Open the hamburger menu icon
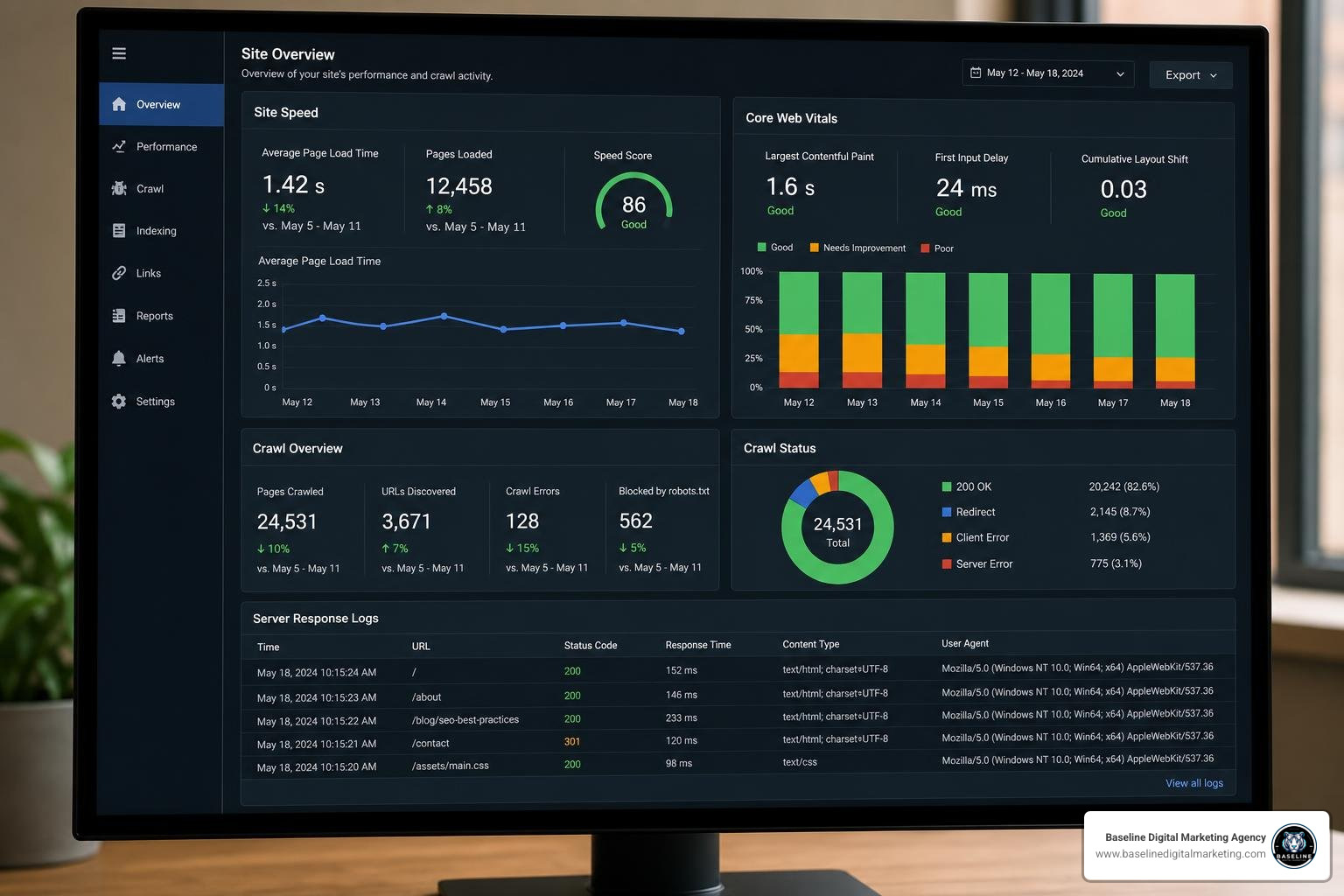The image size is (1344, 896). [x=119, y=53]
